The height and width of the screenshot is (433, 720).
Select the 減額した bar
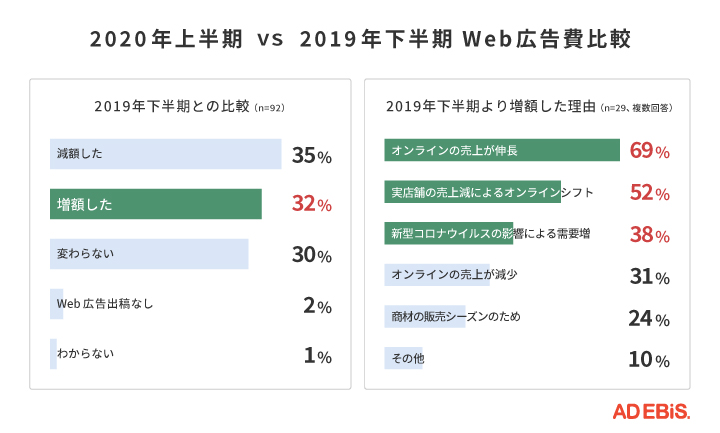click(x=165, y=154)
